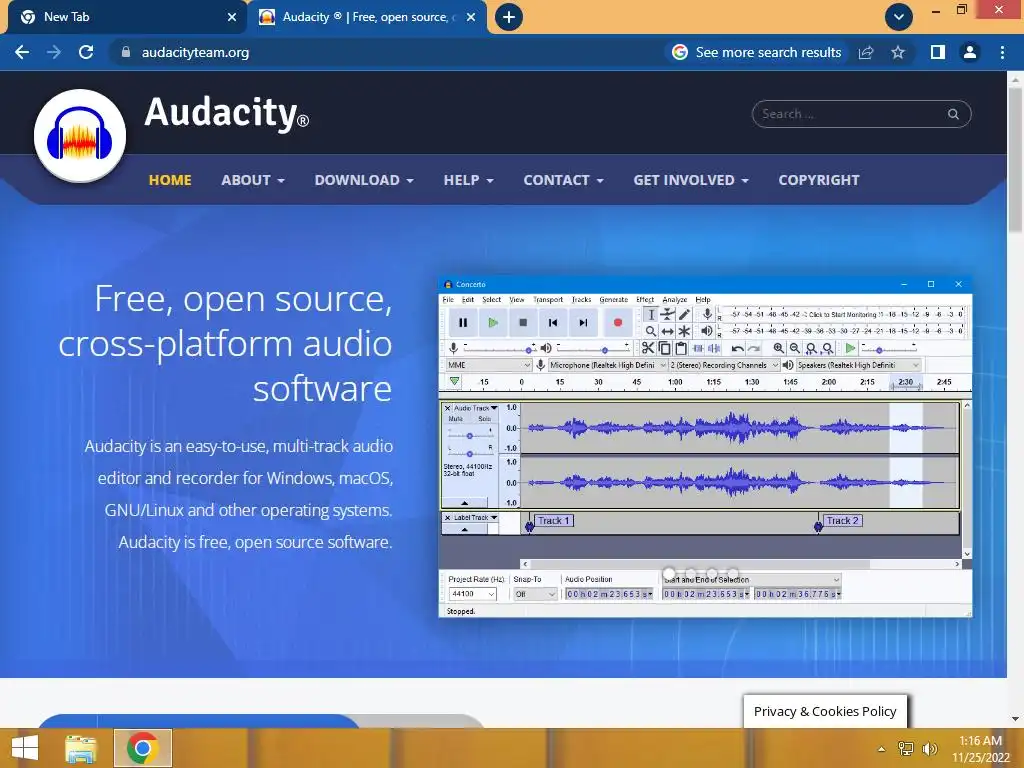Screen dimensions: 1024x768
Task: Toggle the Chrome side panel icon
Action: tap(938, 52)
